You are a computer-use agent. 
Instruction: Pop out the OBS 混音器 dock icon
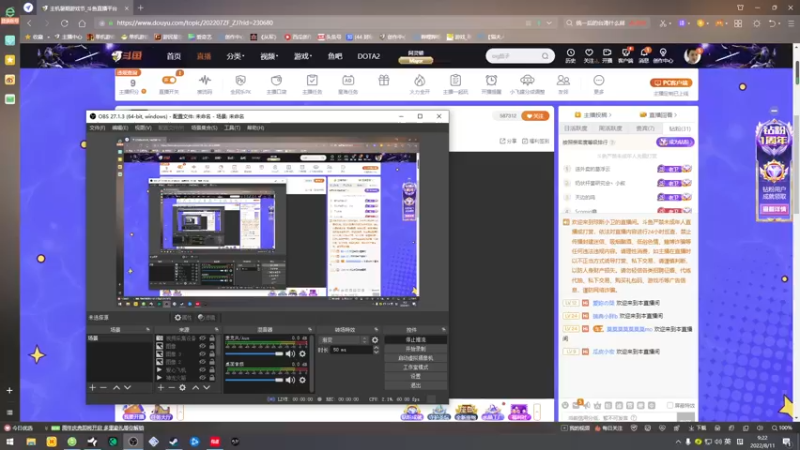[x=309, y=330]
